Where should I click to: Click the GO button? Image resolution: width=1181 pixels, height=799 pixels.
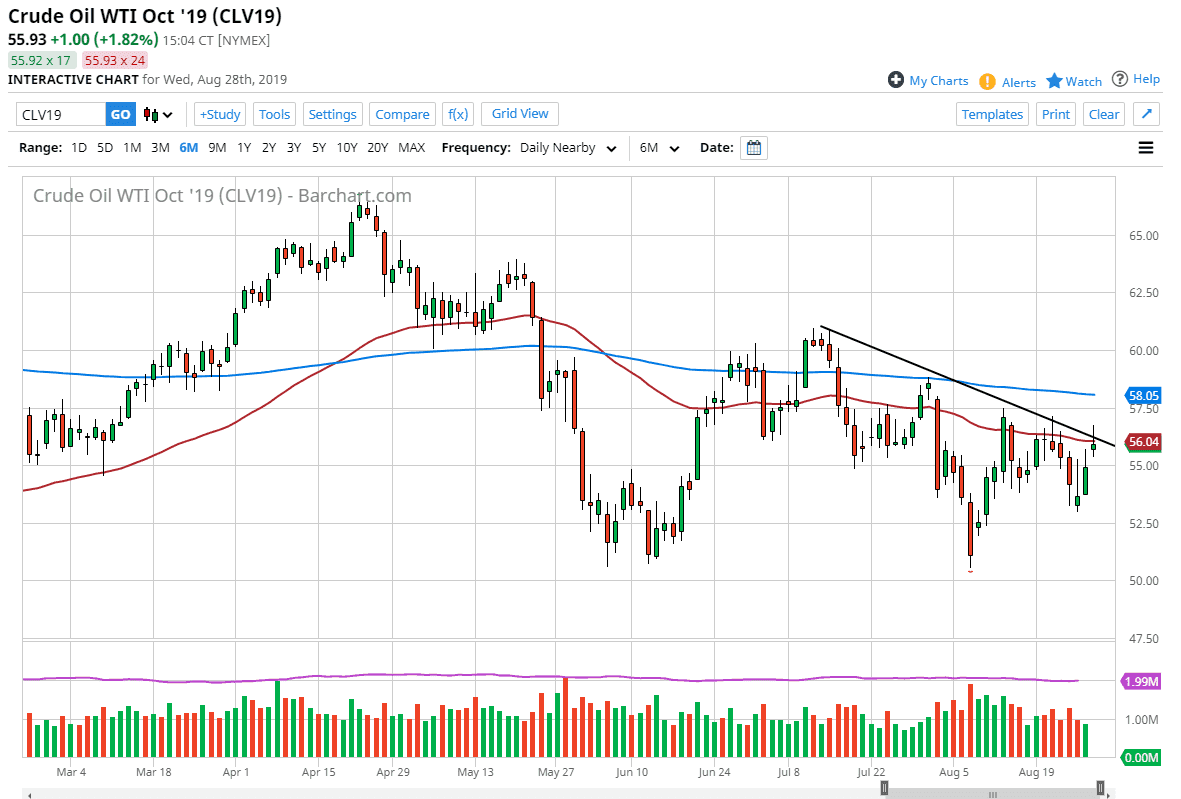click(x=119, y=114)
